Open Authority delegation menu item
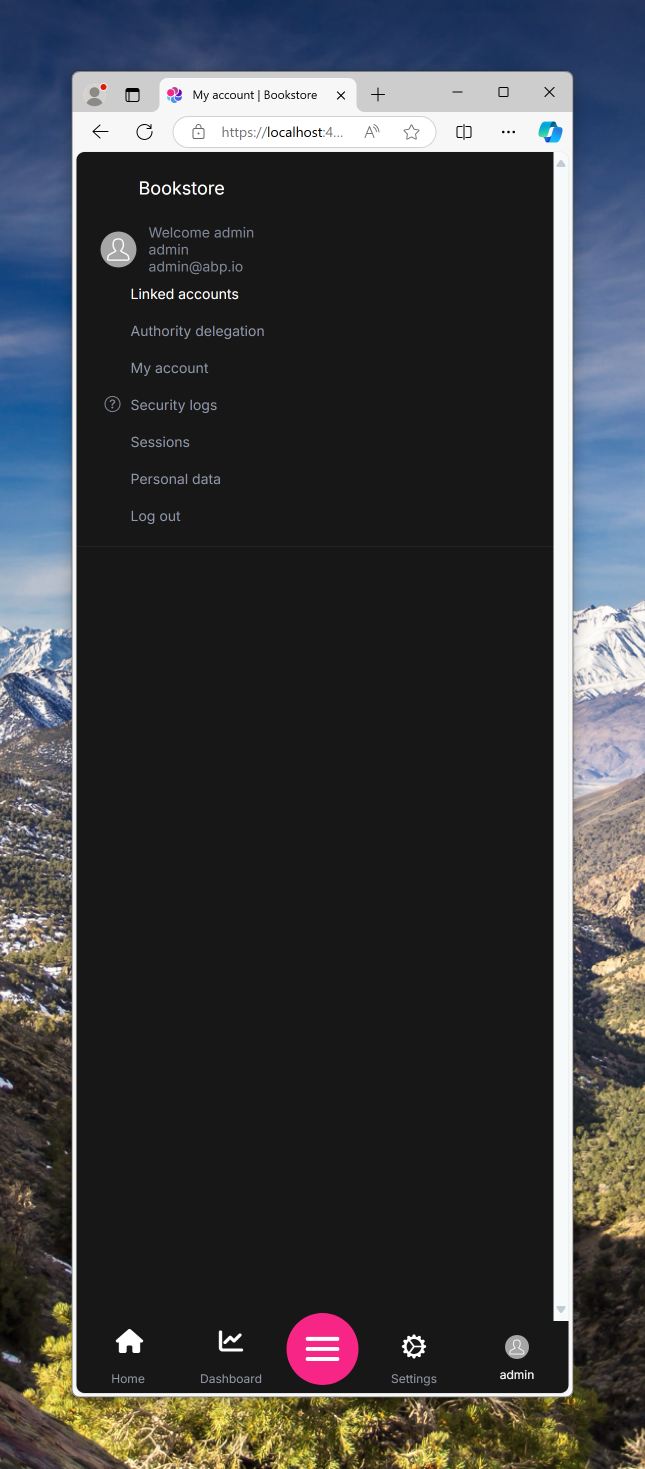Viewport: 645px width, 1469px height. 198,331
